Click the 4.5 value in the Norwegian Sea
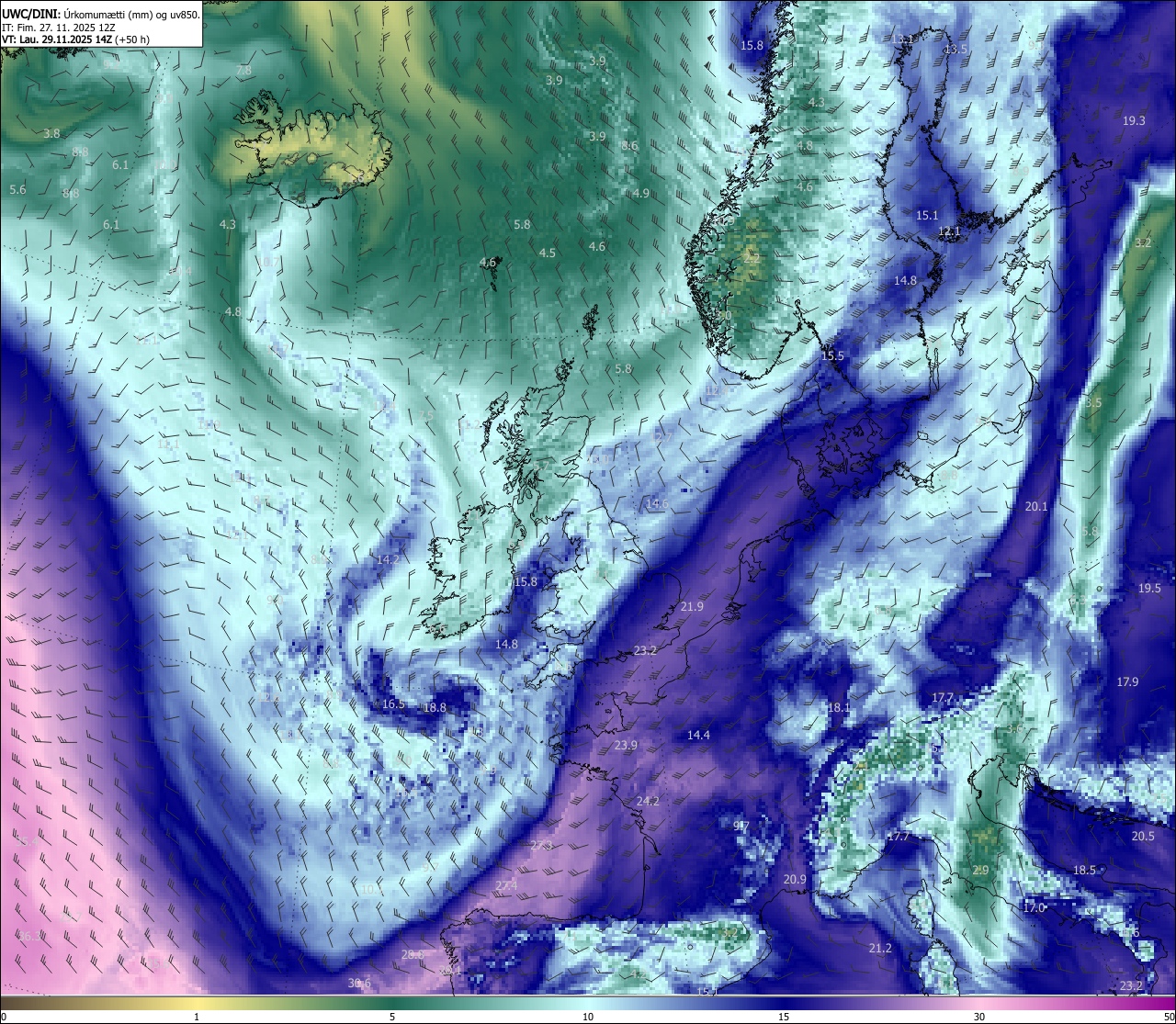Viewport: 1176px width, 1024px height. [x=547, y=253]
